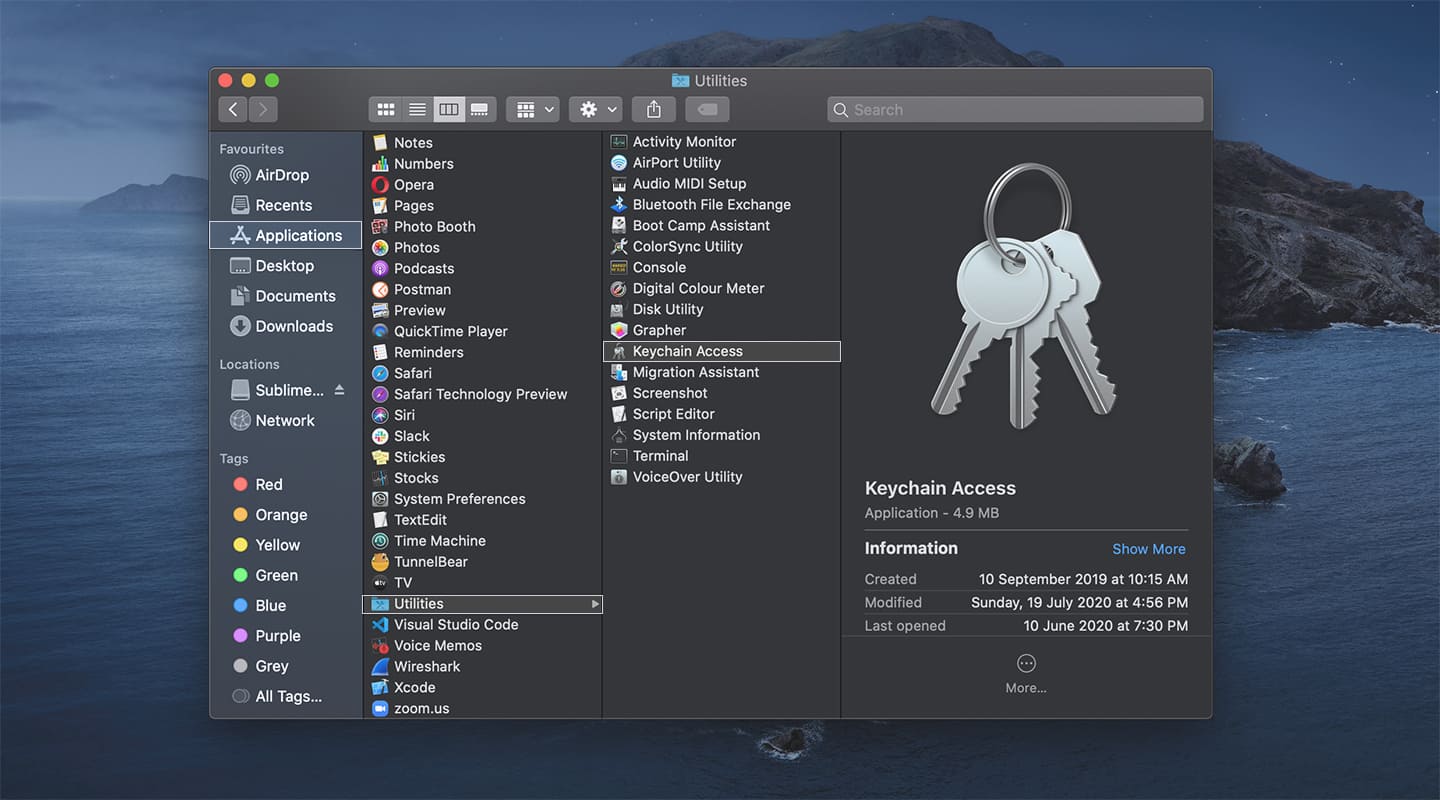Click inside the Search field
The height and width of the screenshot is (800, 1440).
pyautogui.click(x=1015, y=109)
